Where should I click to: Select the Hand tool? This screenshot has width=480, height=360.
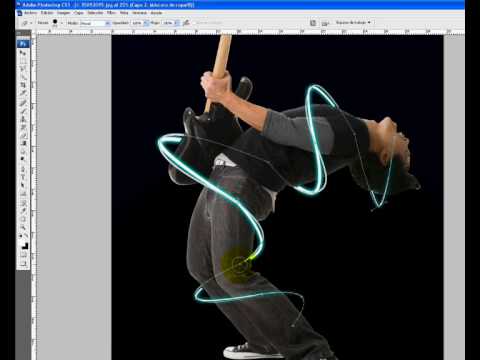(23, 219)
